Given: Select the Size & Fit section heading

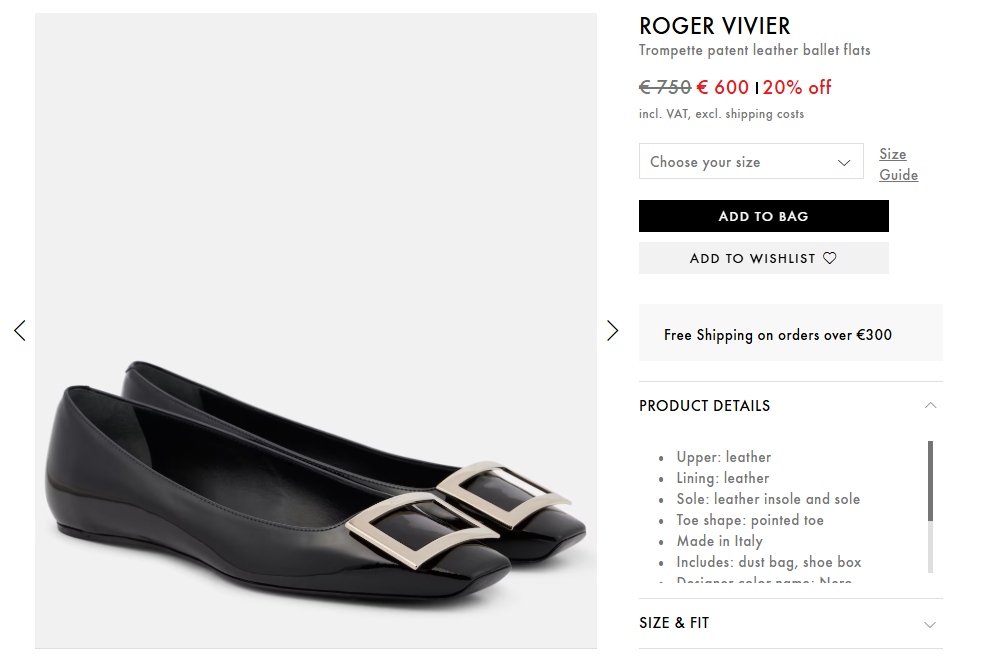Looking at the screenshot, I should coord(674,623).
